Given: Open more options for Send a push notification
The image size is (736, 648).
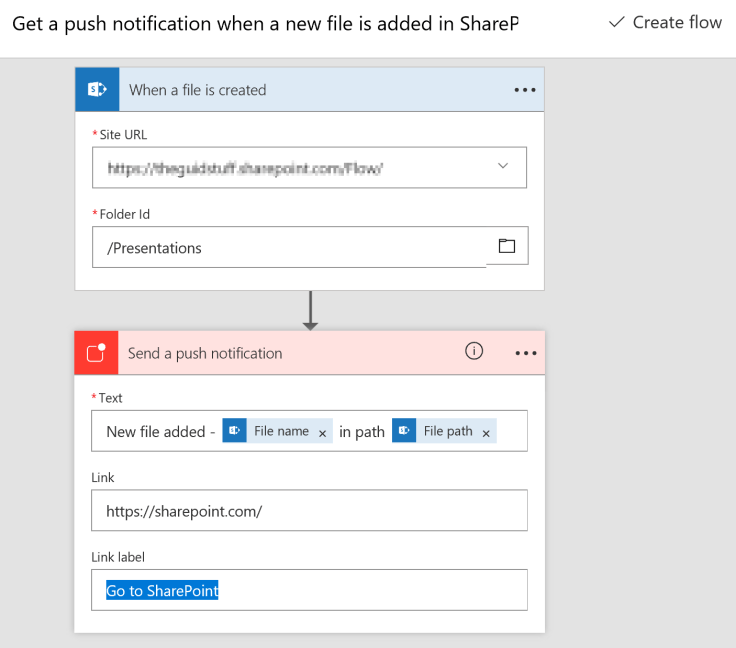Looking at the screenshot, I should [524, 353].
